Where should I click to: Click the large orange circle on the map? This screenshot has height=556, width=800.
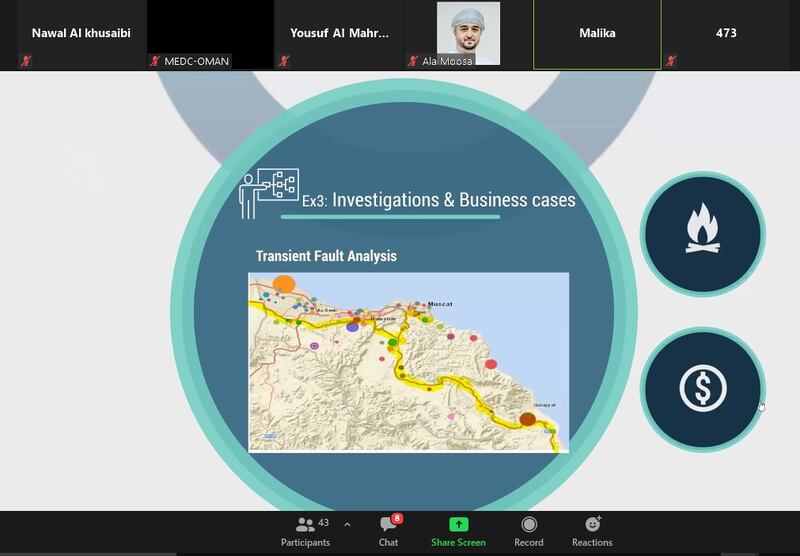pyautogui.click(x=284, y=284)
